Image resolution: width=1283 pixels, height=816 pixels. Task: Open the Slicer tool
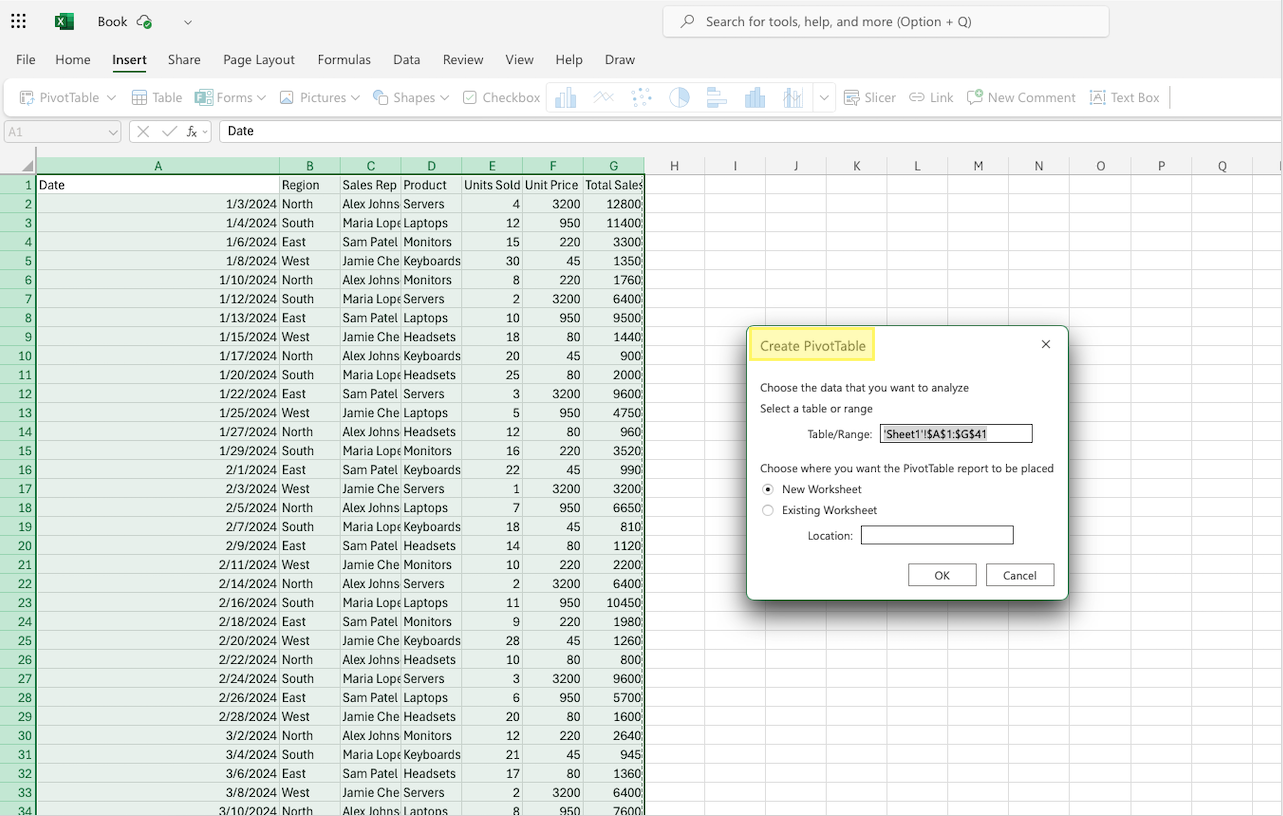coord(869,97)
